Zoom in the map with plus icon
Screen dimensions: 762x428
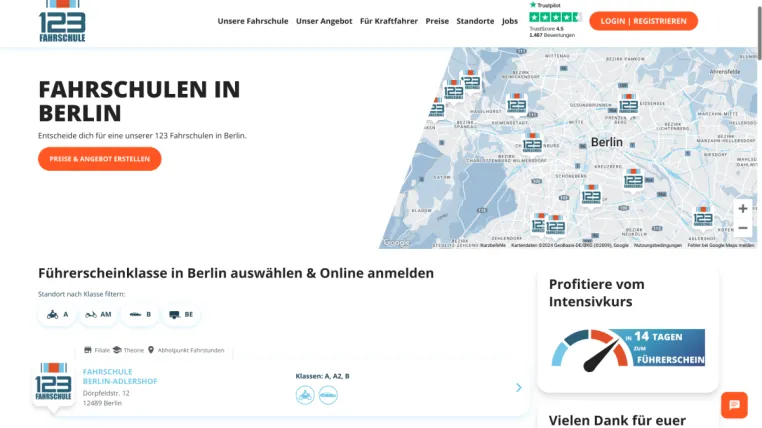click(x=743, y=208)
